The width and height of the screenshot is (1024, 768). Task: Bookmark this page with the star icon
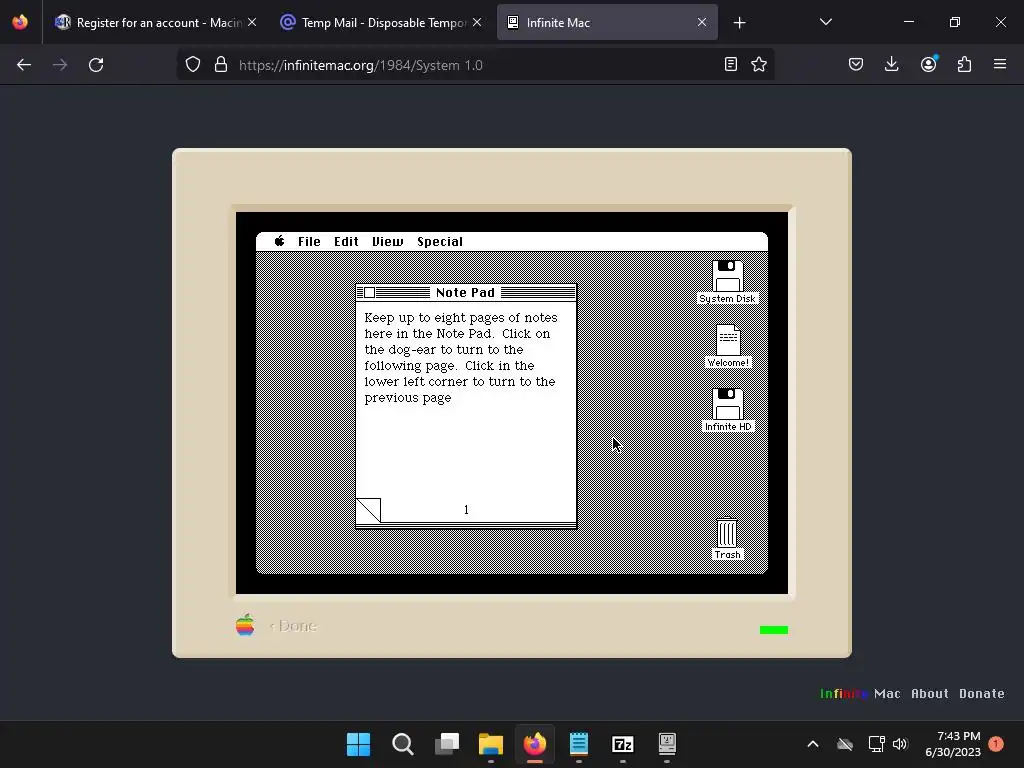tap(758, 64)
